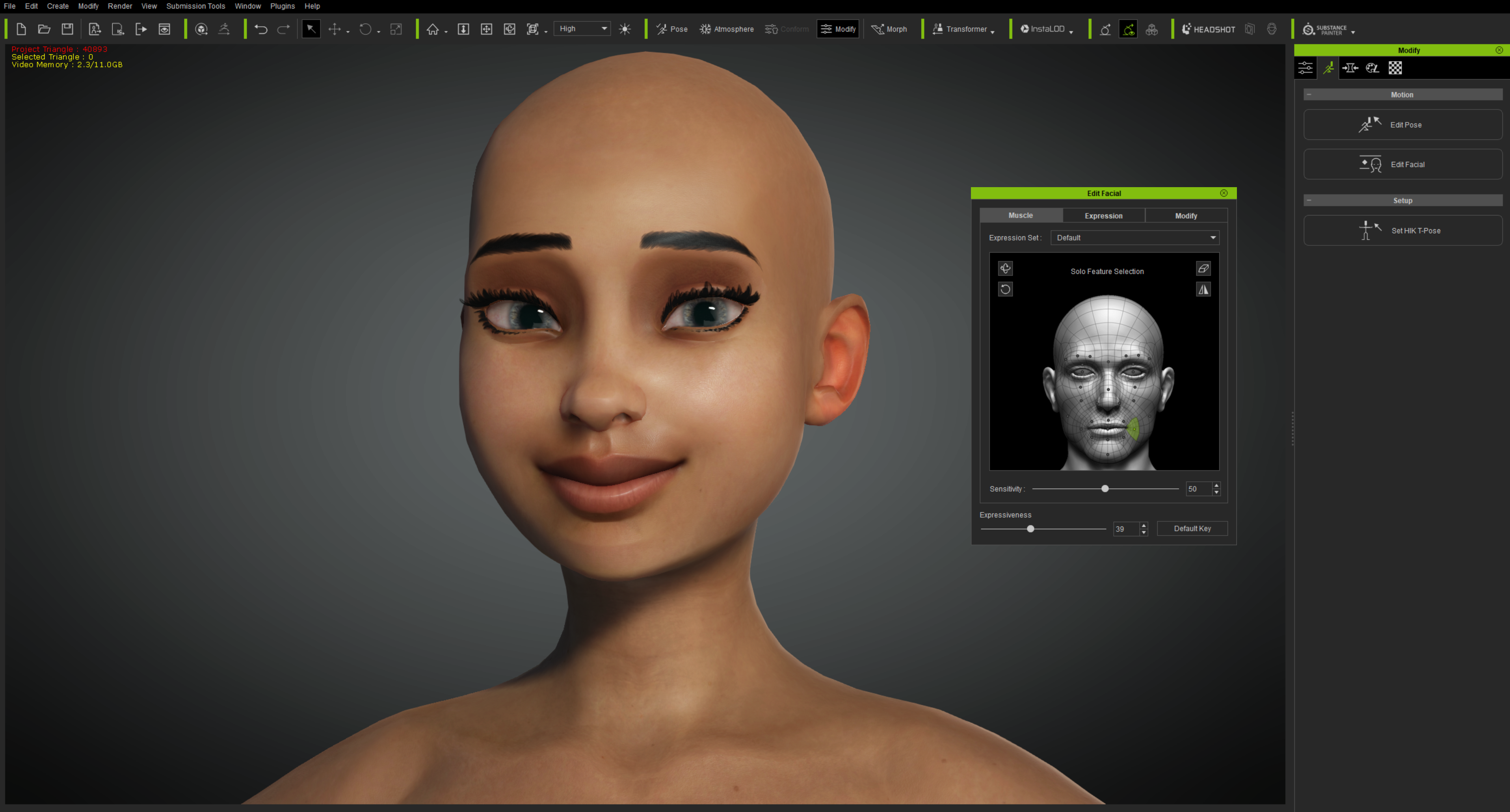Undo the last action
1510x812 pixels.
[x=261, y=29]
